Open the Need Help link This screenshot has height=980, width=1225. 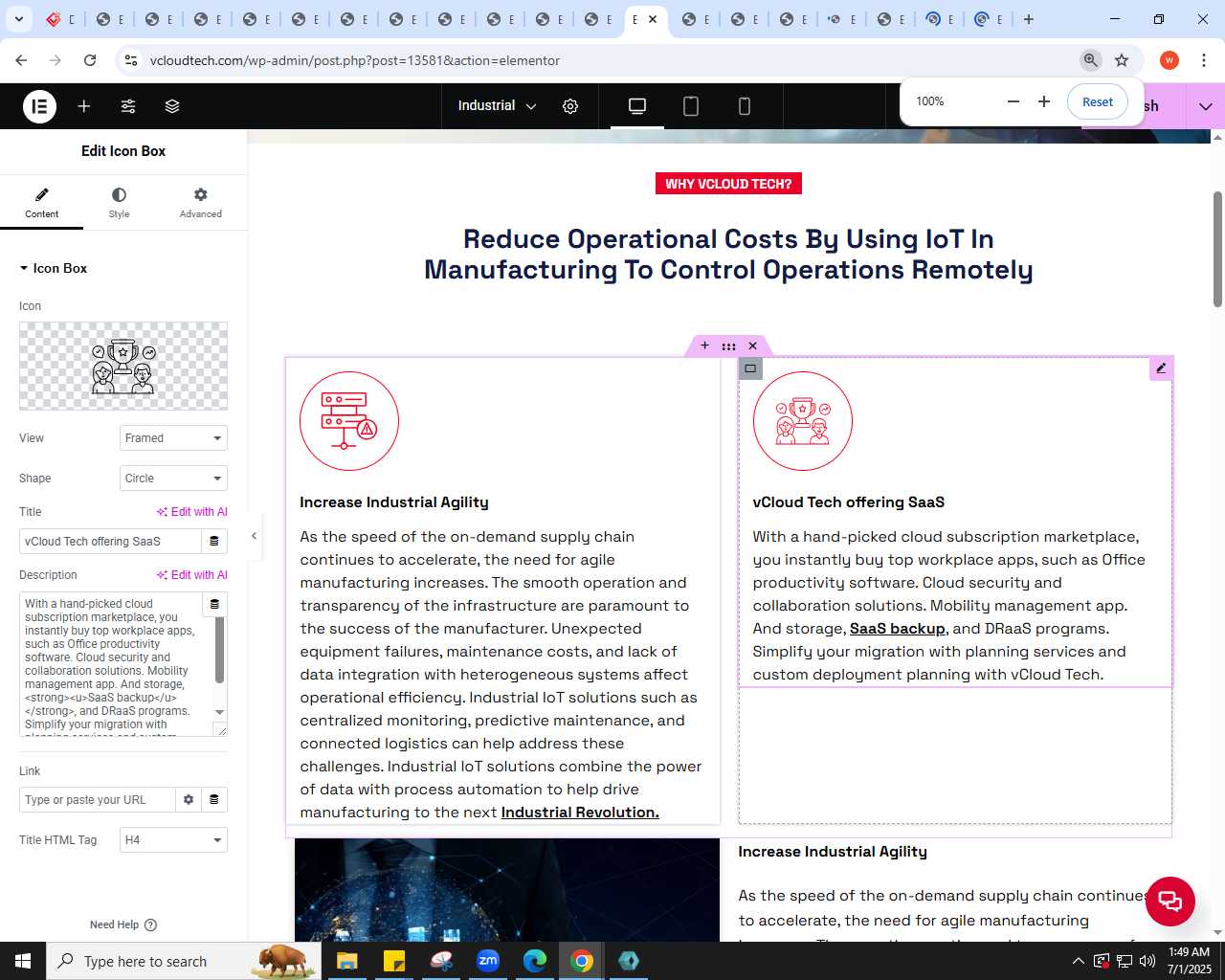pyautogui.click(x=122, y=924)
